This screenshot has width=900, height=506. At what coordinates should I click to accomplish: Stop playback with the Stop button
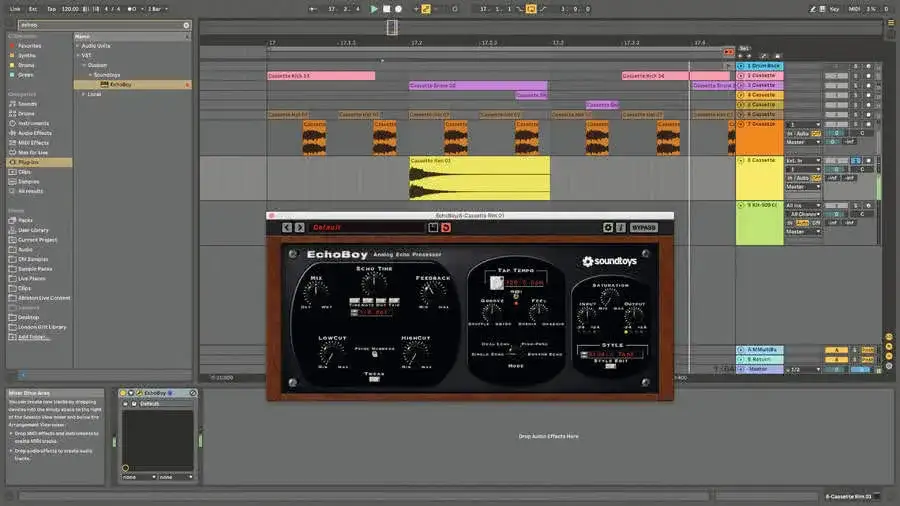tap(386, 9)
